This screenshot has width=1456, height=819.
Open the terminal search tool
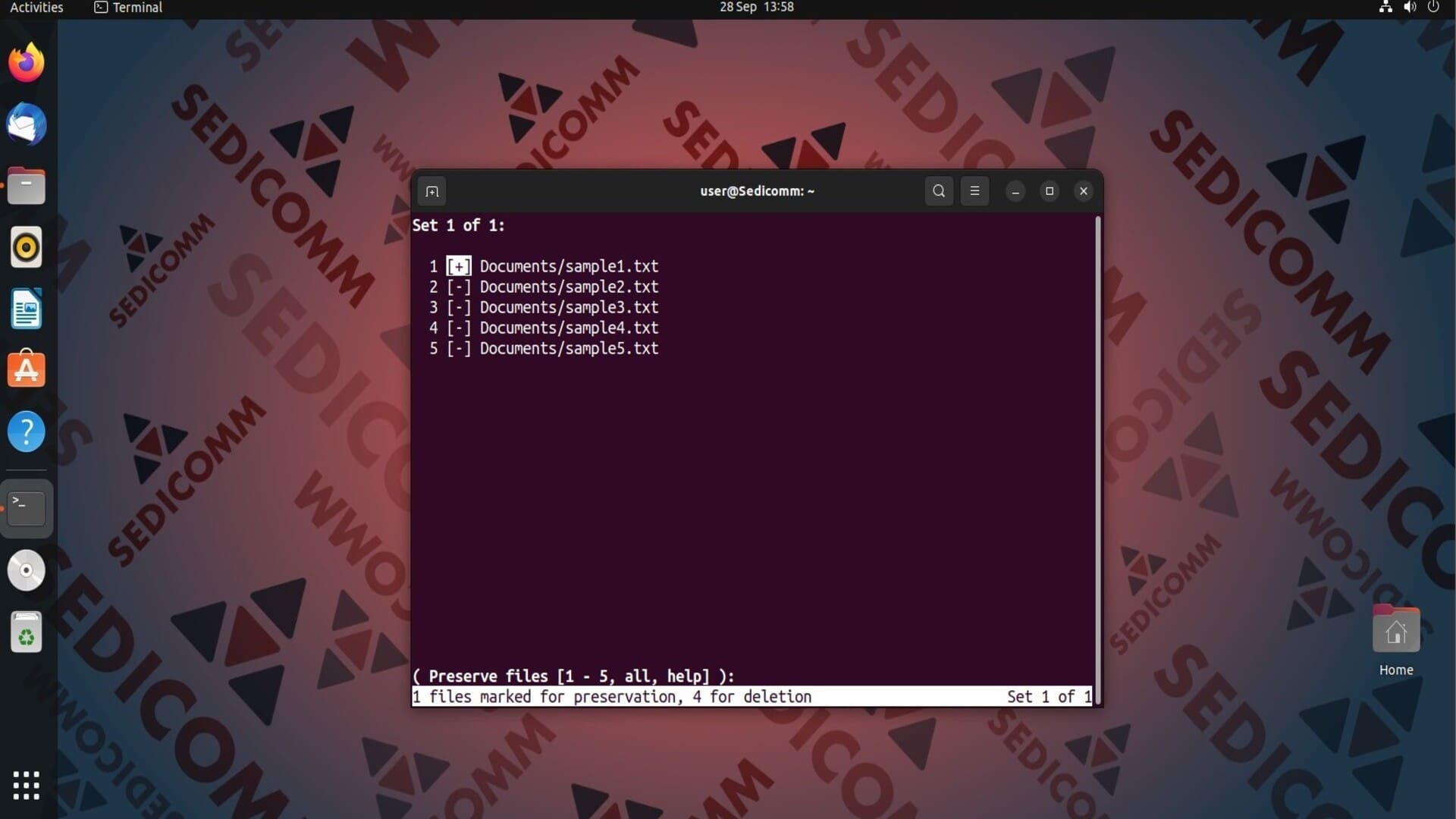[939, 191]
